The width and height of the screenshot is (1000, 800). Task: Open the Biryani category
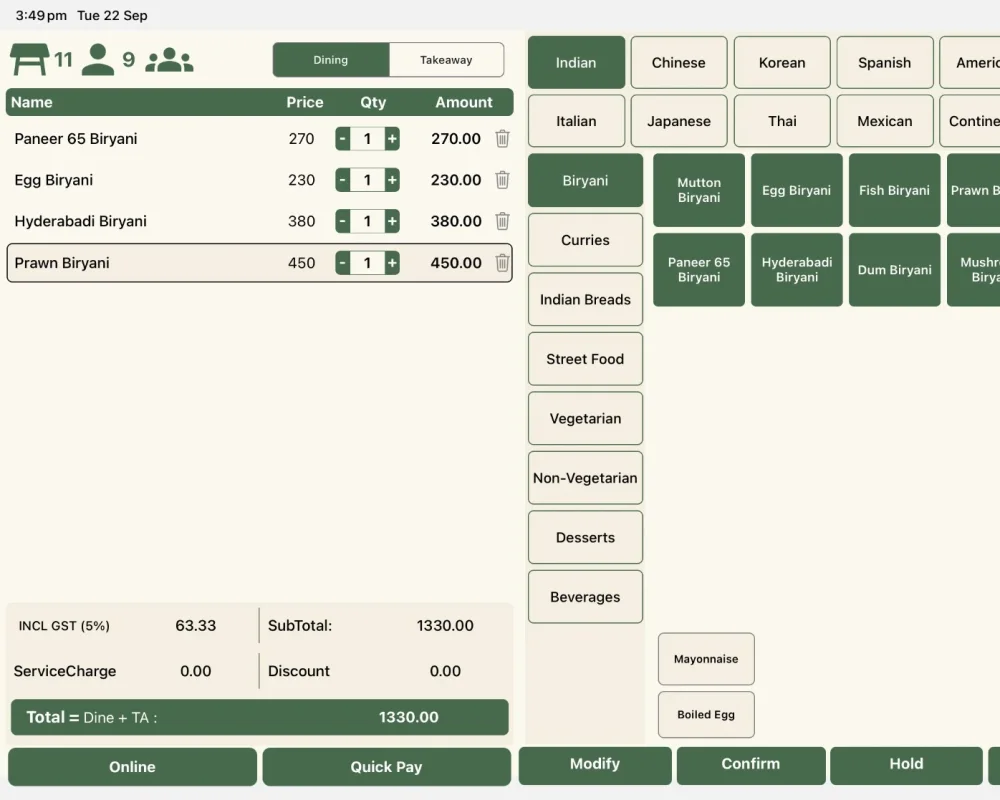point(585,181)
